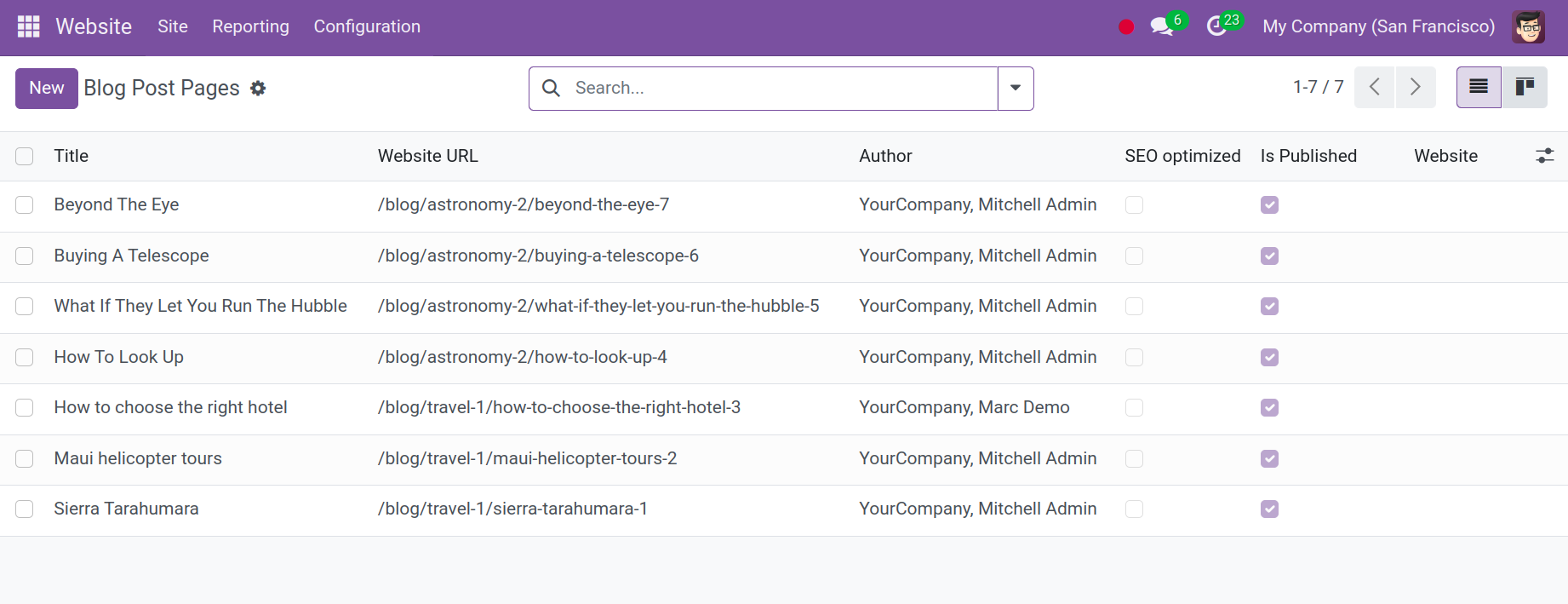Open the Configuration menu
Viewport: 1568px width, 604px height.
[x=367, y=26]
